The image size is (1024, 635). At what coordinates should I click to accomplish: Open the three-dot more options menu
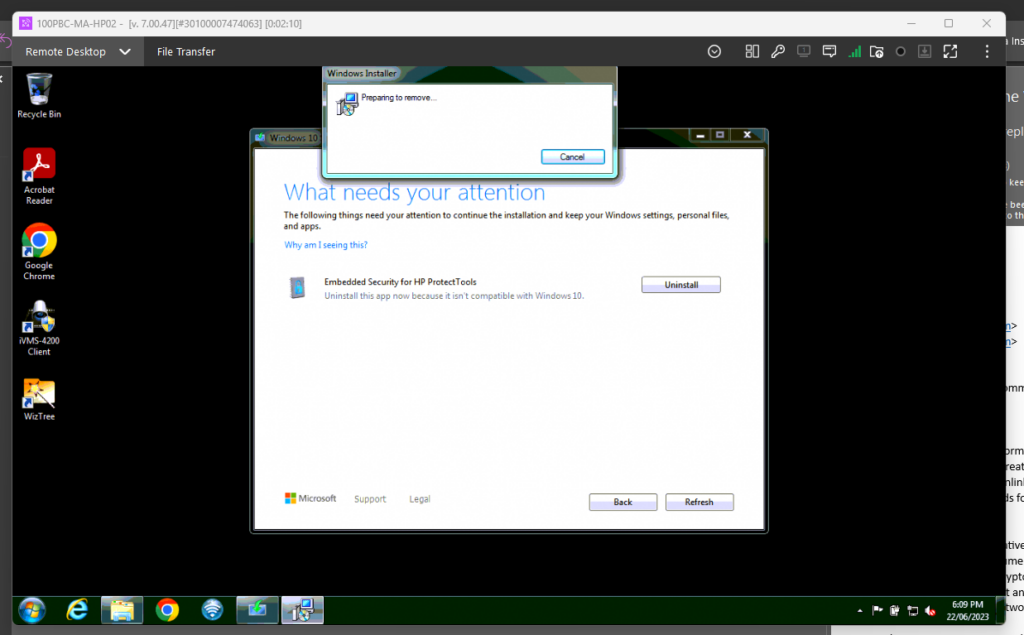pos(987,52)
